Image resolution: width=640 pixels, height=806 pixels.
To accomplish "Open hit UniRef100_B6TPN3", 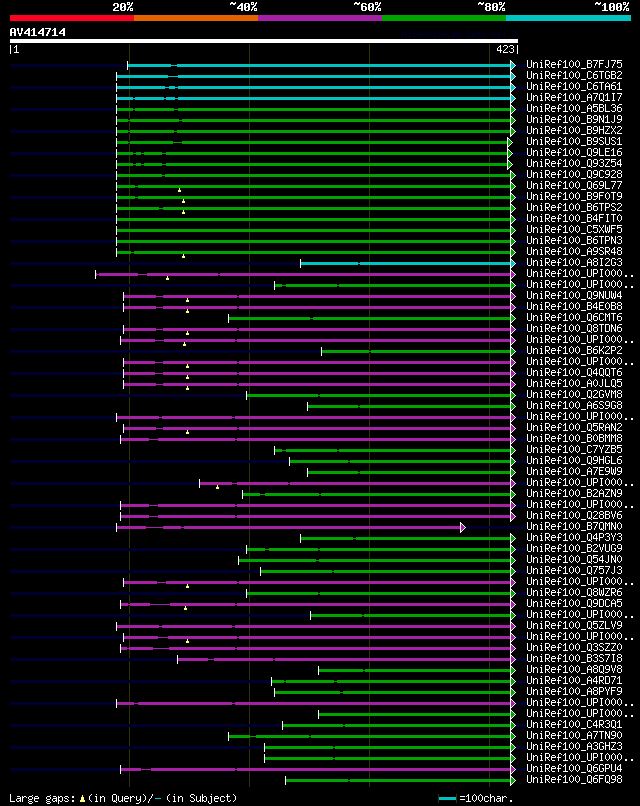I will (x=574, y=241).
